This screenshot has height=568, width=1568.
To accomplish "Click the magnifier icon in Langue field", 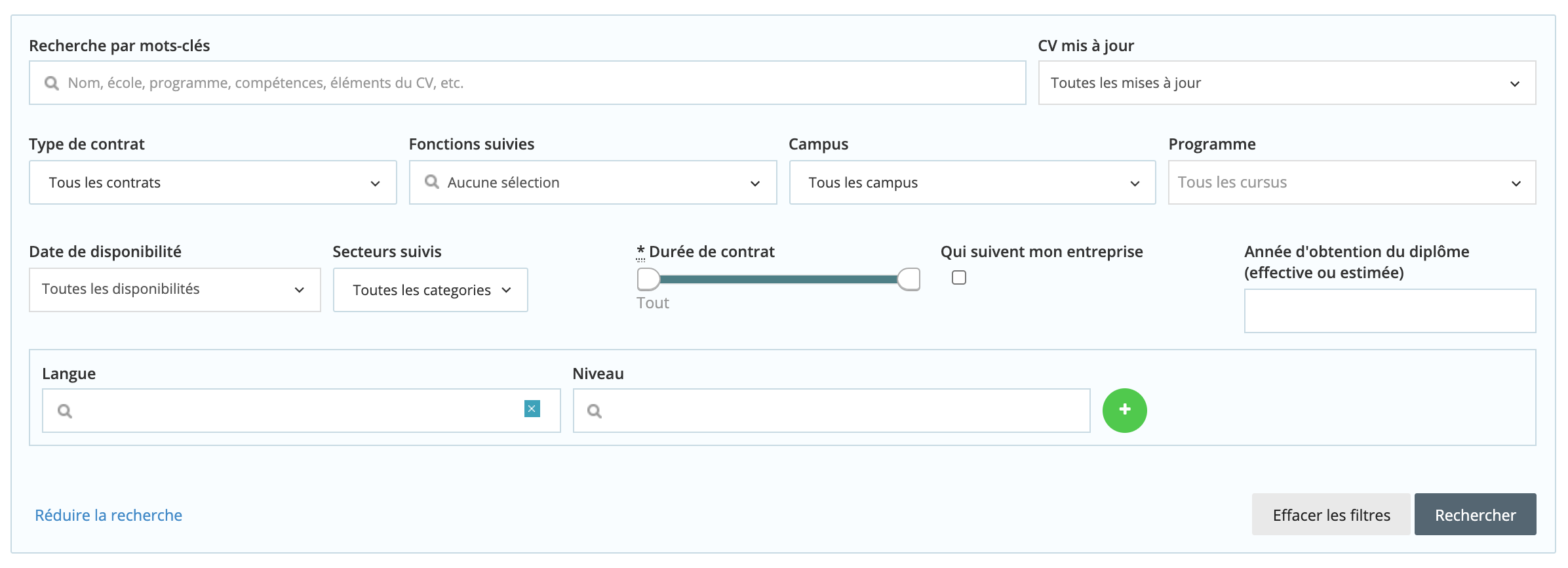I will coord(64,411).
